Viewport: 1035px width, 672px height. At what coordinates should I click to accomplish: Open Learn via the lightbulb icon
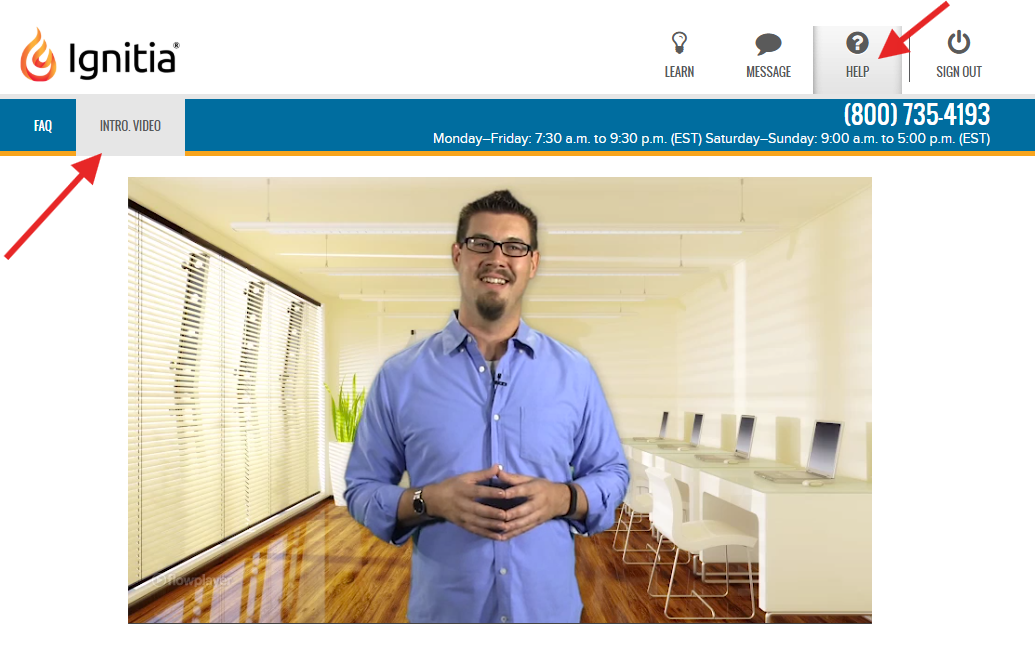679,43
